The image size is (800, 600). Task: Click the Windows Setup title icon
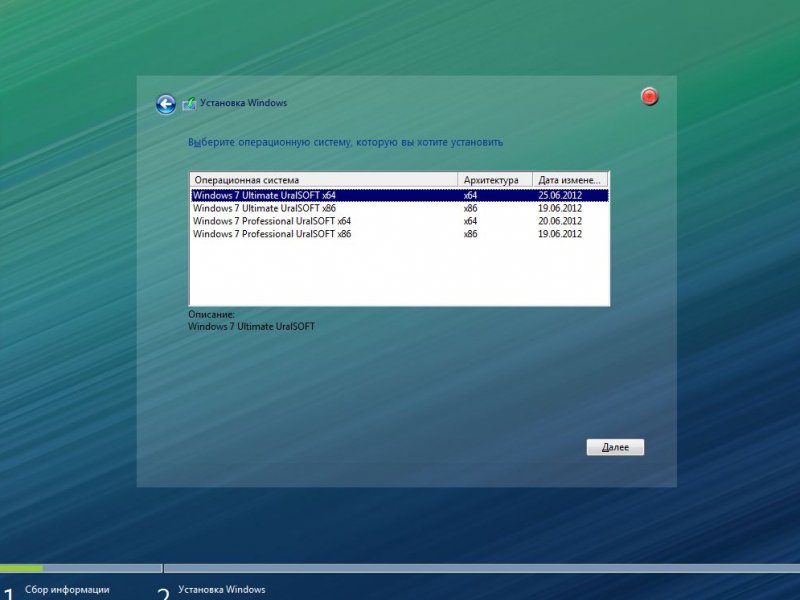pos(189,104)
